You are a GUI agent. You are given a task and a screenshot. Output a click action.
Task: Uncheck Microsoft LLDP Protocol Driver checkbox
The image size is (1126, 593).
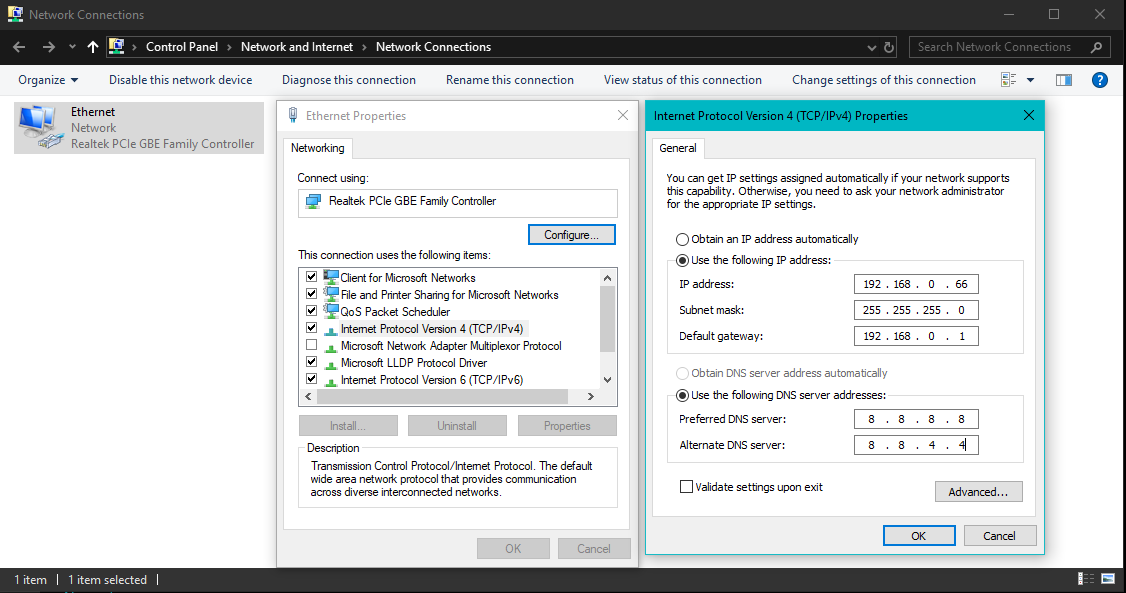pyautogui.click(x=311, y=362)
